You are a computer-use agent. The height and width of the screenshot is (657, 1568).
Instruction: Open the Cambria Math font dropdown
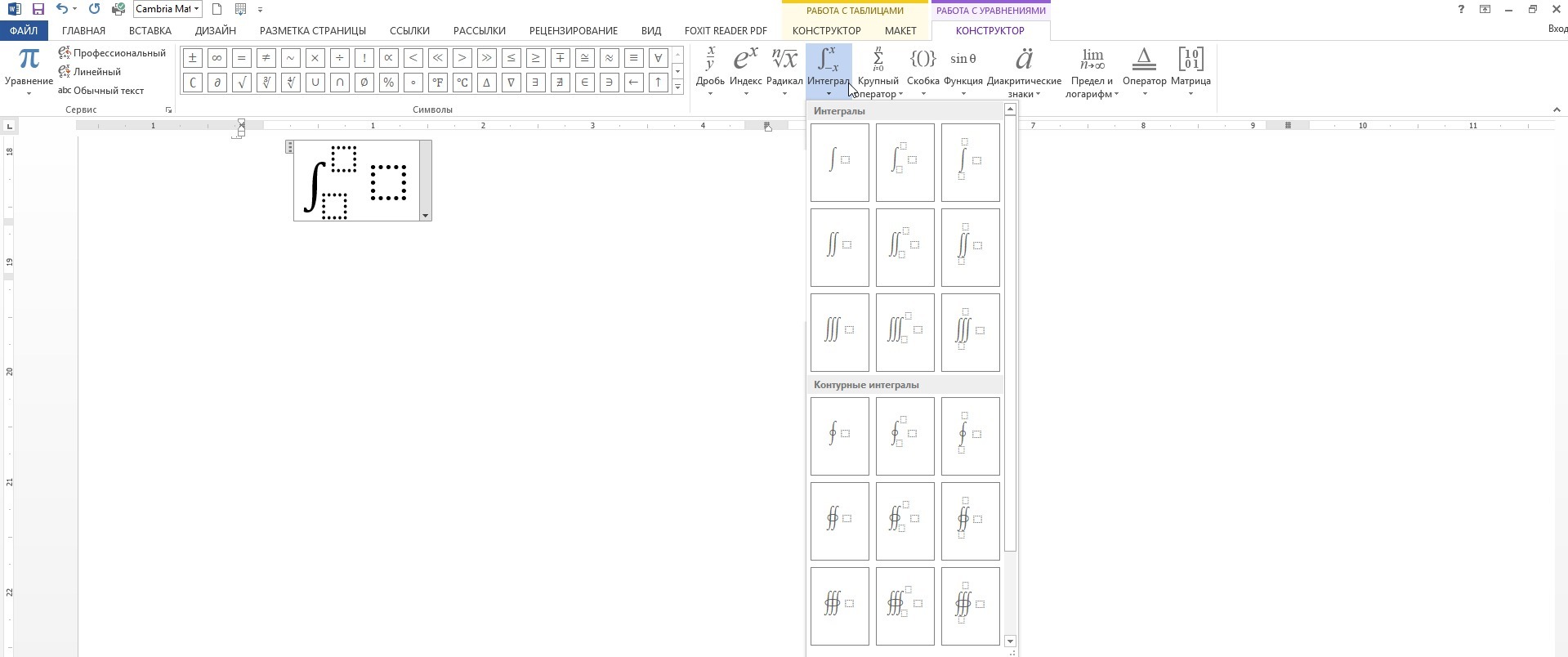point(196,9)
